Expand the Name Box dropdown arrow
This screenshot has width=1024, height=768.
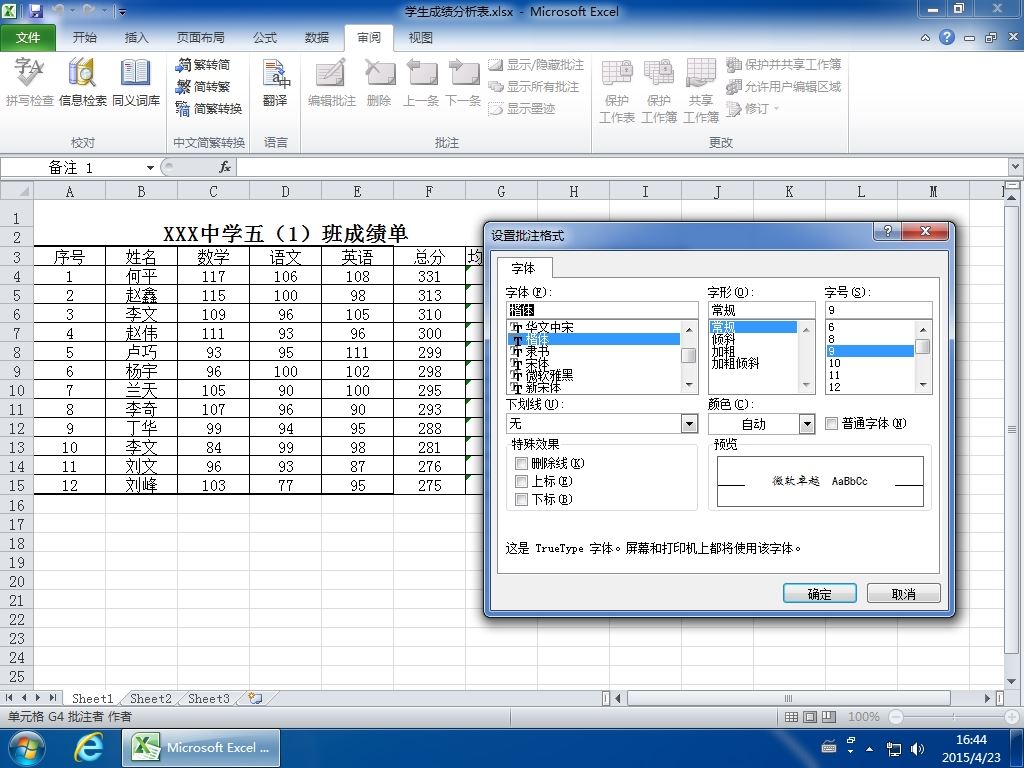pyautogui.click(x=150, y=168)
